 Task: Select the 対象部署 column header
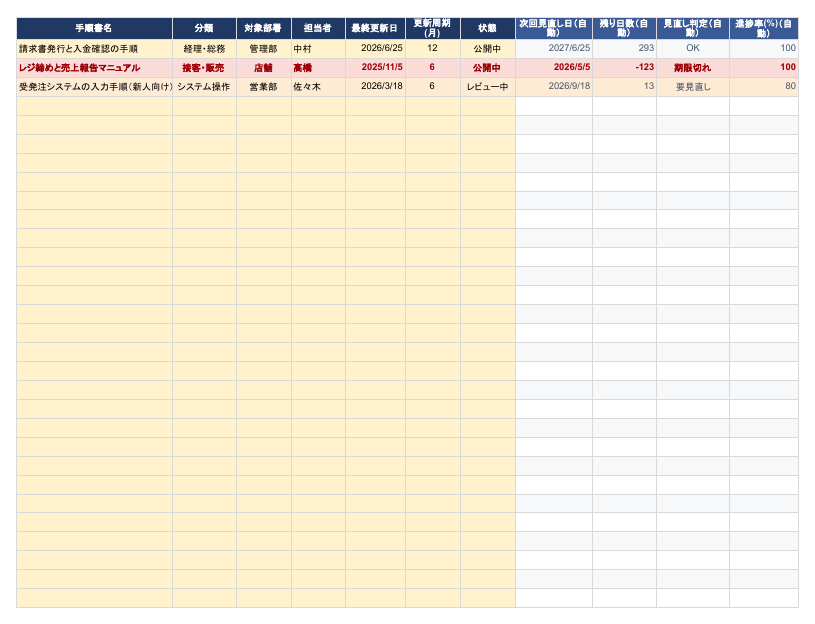[264, 29]
